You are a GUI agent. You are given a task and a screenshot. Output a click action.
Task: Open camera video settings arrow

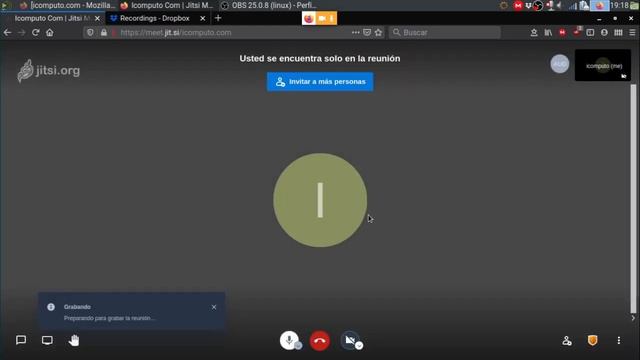pyautogui.click(x=359, y=346)
